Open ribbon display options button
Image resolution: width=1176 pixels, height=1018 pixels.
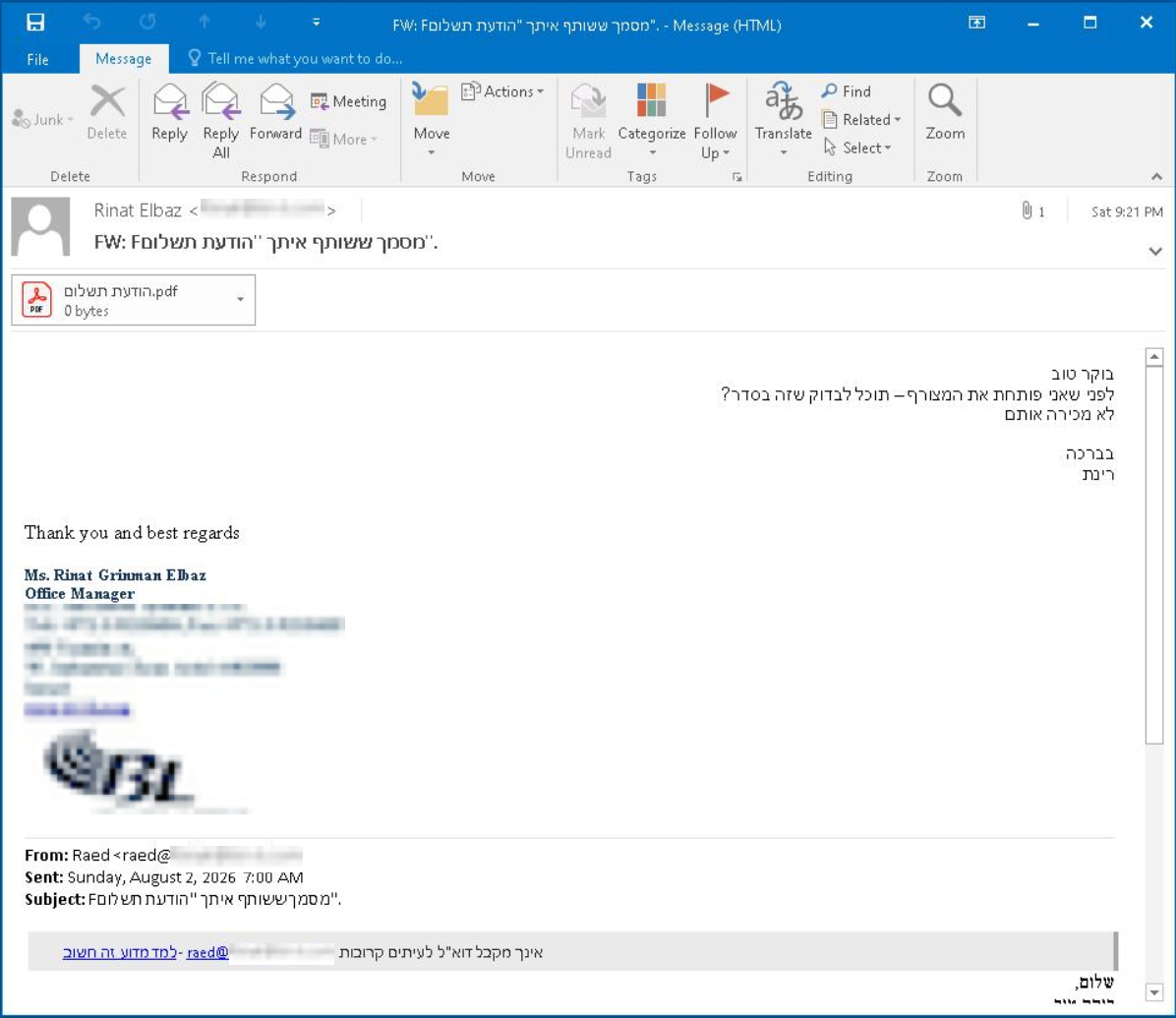(976, 23)
